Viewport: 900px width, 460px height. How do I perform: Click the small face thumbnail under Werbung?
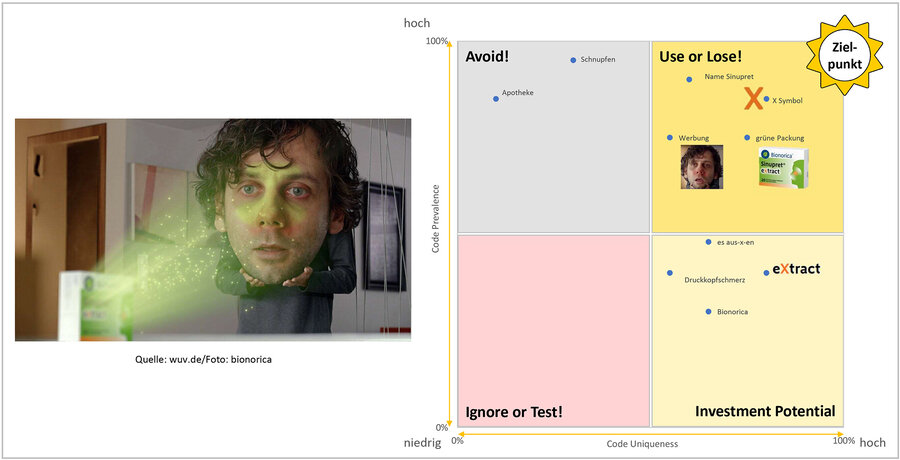pos(701,167)
